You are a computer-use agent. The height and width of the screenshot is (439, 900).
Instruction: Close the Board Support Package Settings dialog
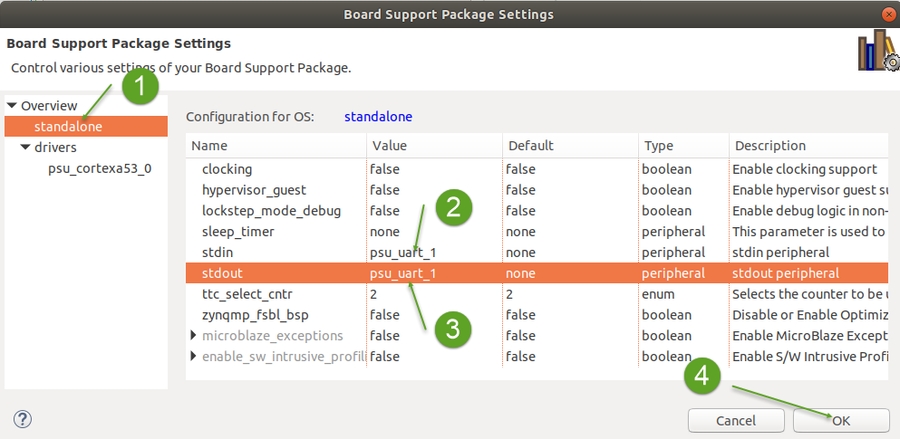click(888, 14)
